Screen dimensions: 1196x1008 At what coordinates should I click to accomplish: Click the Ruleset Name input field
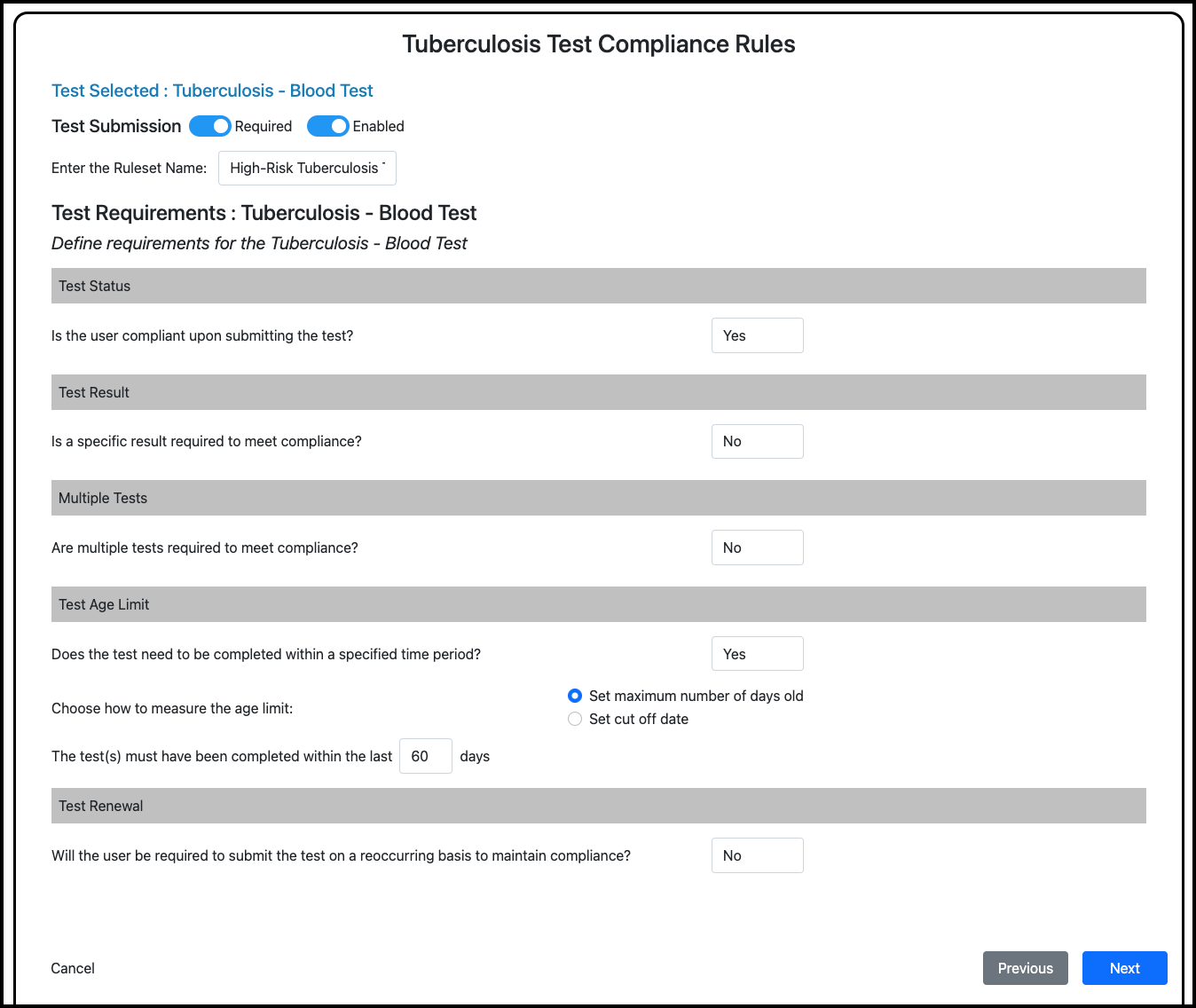coord(307,168)
